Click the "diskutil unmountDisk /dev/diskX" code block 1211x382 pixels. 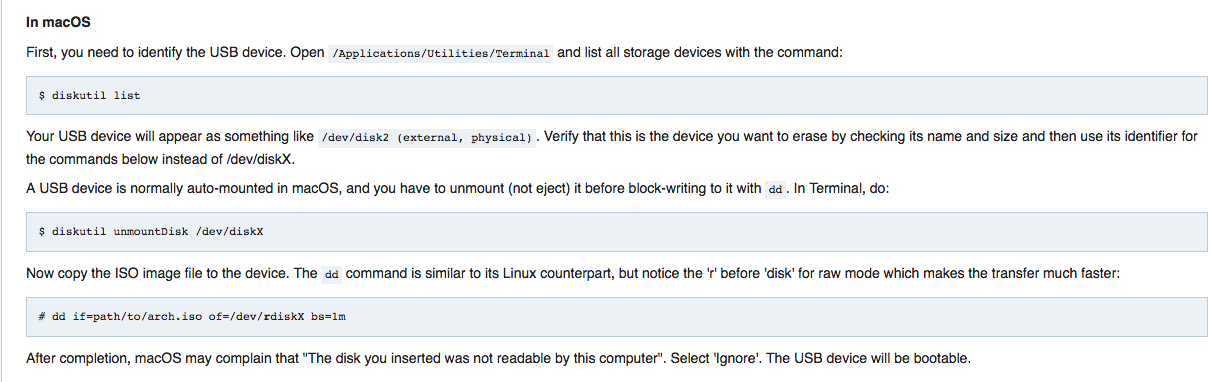617,231
